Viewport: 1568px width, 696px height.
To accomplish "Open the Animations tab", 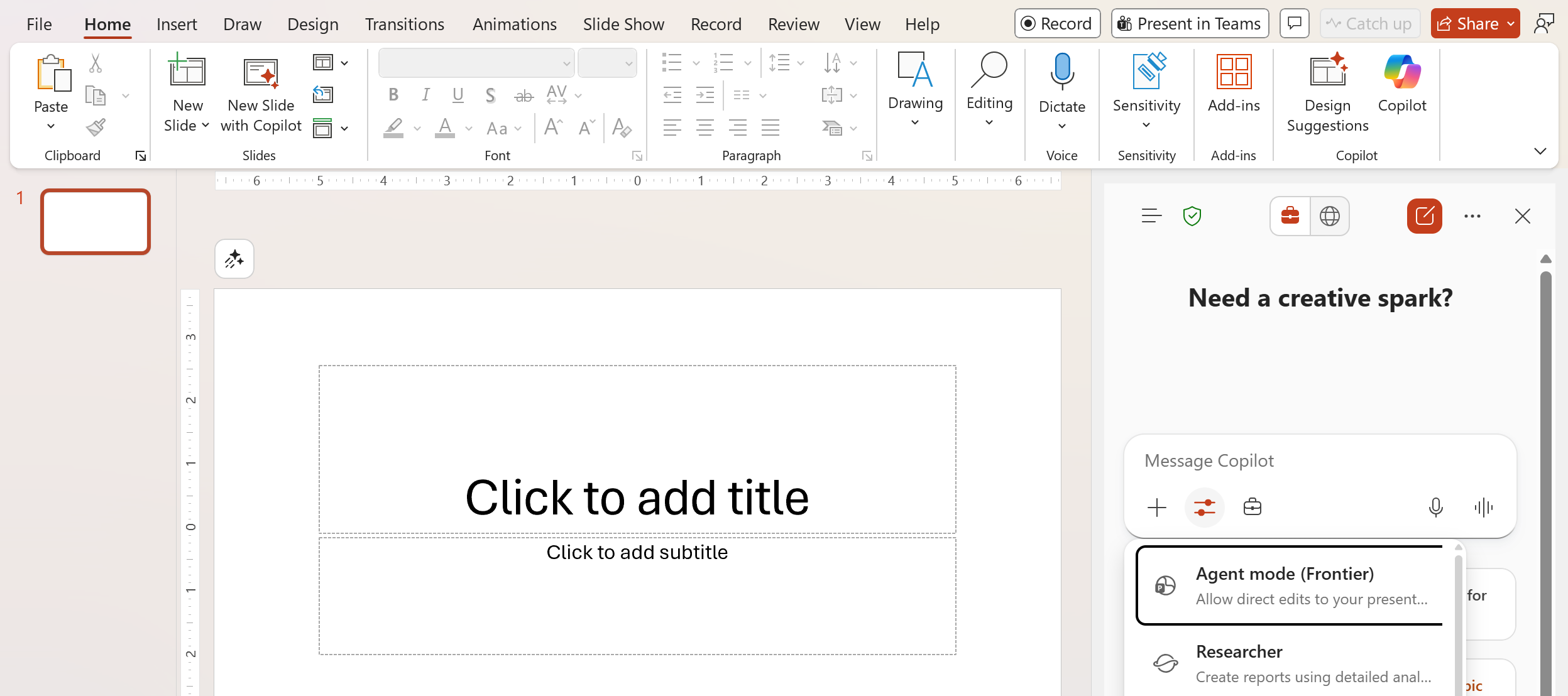I will click(514, 23).
